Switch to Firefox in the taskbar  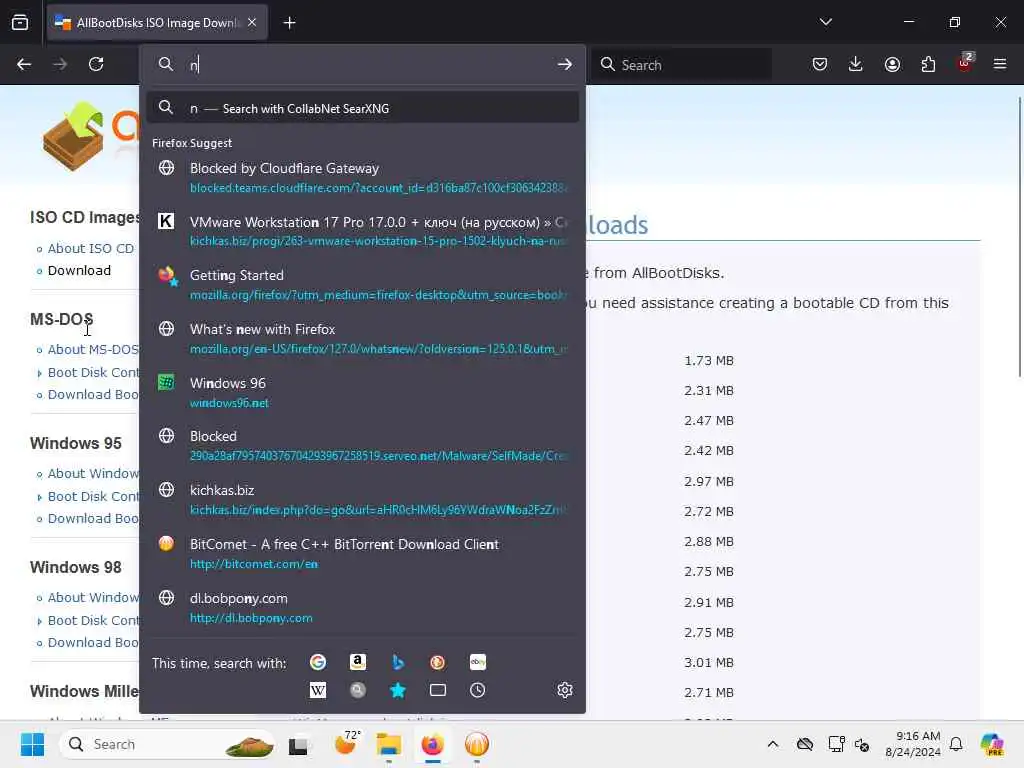coord(432,744)
